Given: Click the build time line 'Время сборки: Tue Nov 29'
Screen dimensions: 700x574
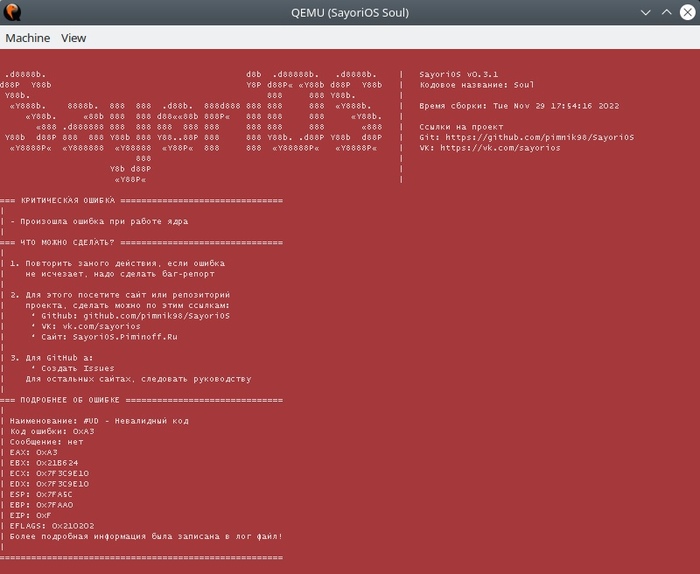Looking at the screenshot, I should tap(519, 106).
